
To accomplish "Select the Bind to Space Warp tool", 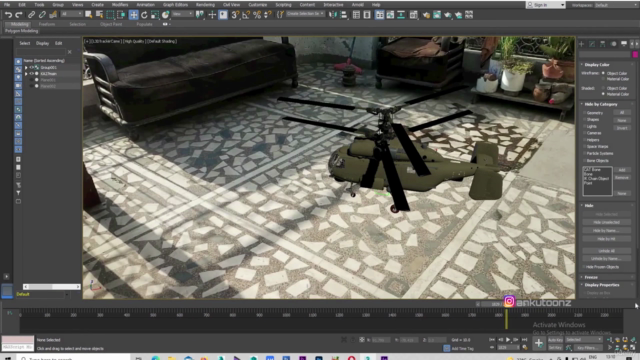I will coord(53,15).
